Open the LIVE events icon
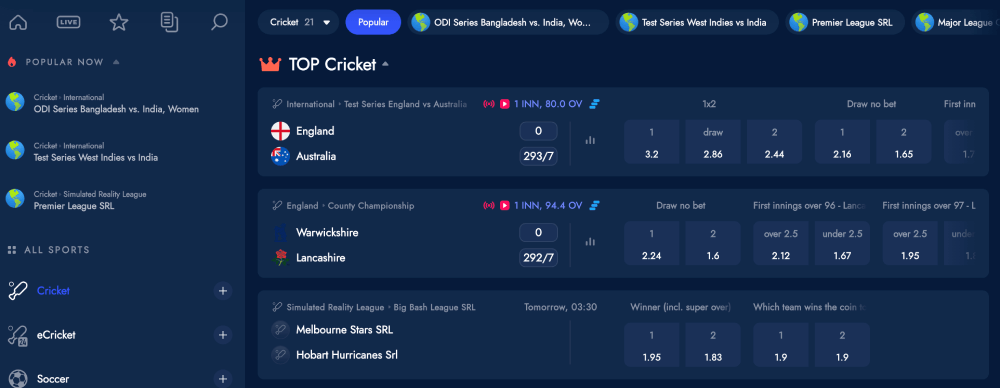 pyautogui.click(x=68, y=22)
